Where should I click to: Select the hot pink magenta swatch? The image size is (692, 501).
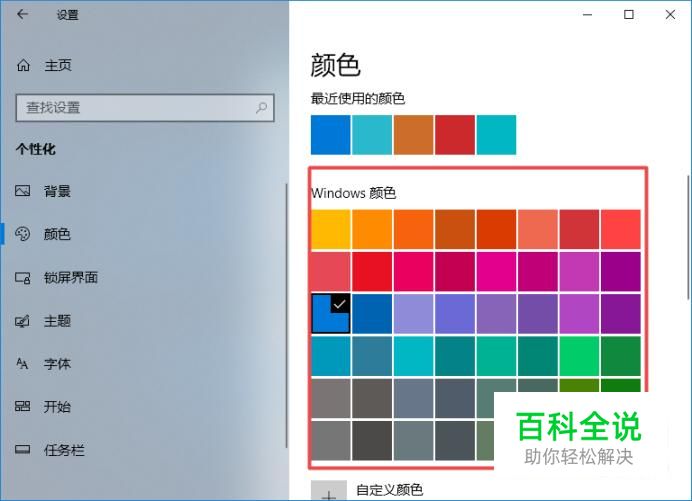pos(496,271)
